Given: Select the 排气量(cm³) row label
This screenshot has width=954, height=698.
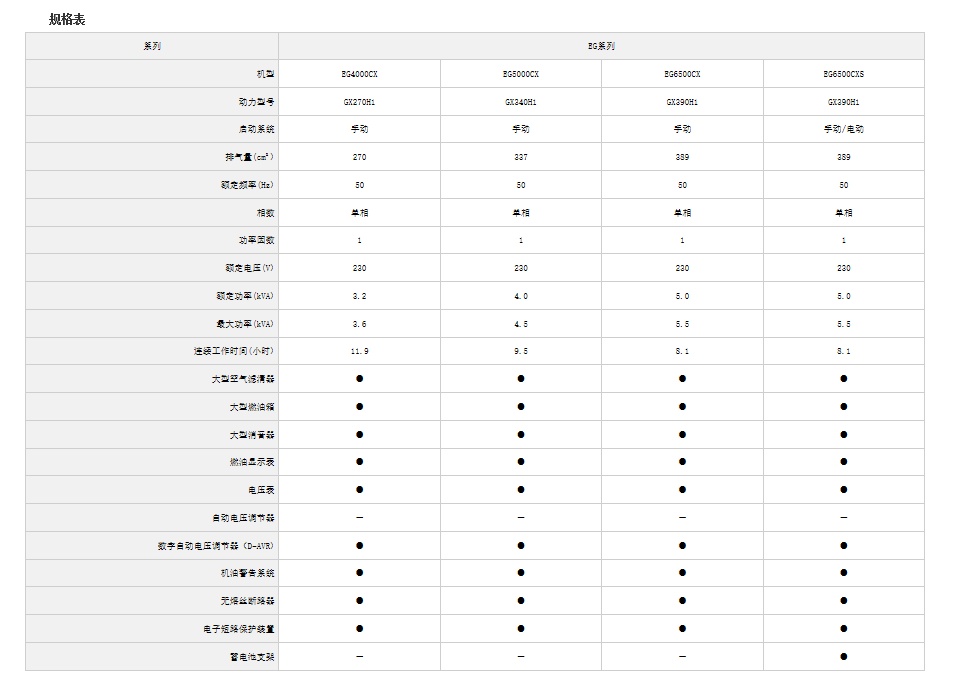Looking at the screenshot, I should click(249, 157).
